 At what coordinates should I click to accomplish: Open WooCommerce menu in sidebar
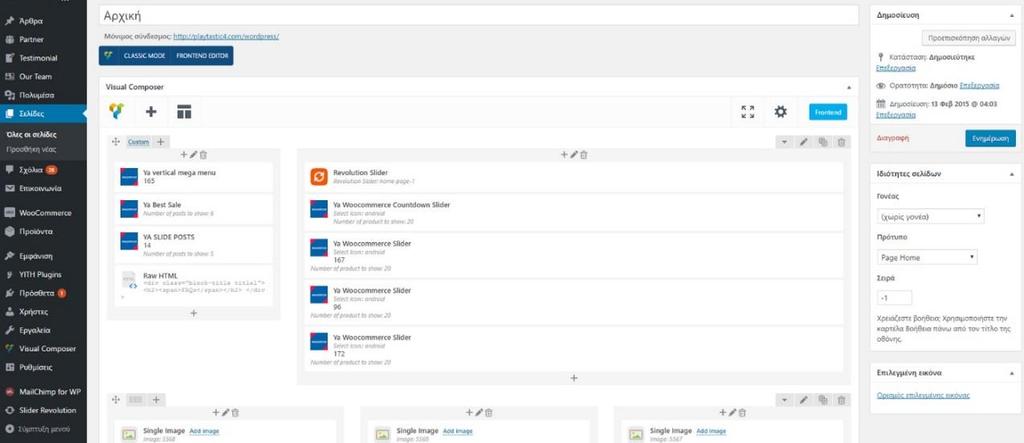(43, 213)
